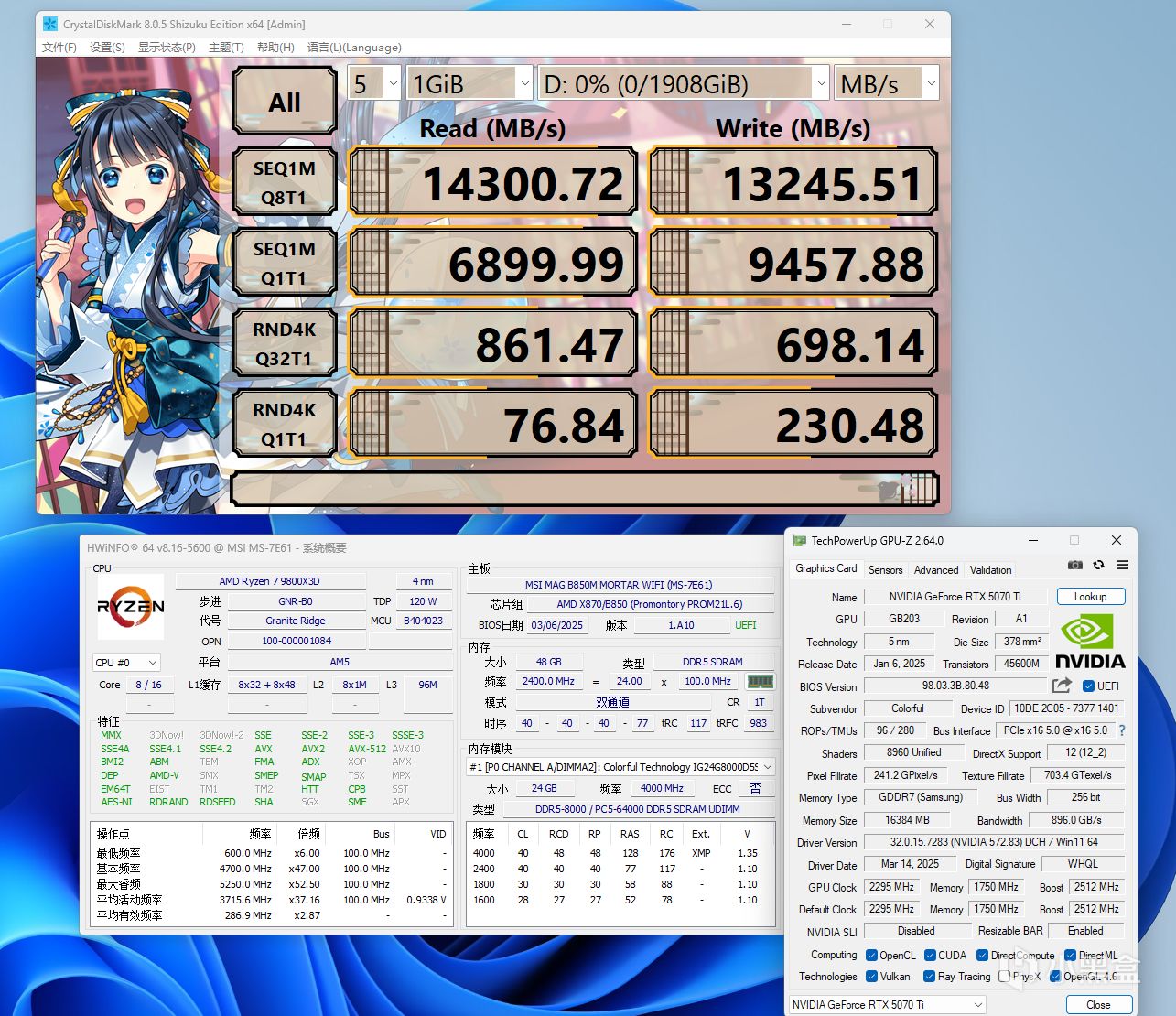Open the 设置(S) menu
This screenshot has height=1016, width=1176.
click(x=107, y=48)
